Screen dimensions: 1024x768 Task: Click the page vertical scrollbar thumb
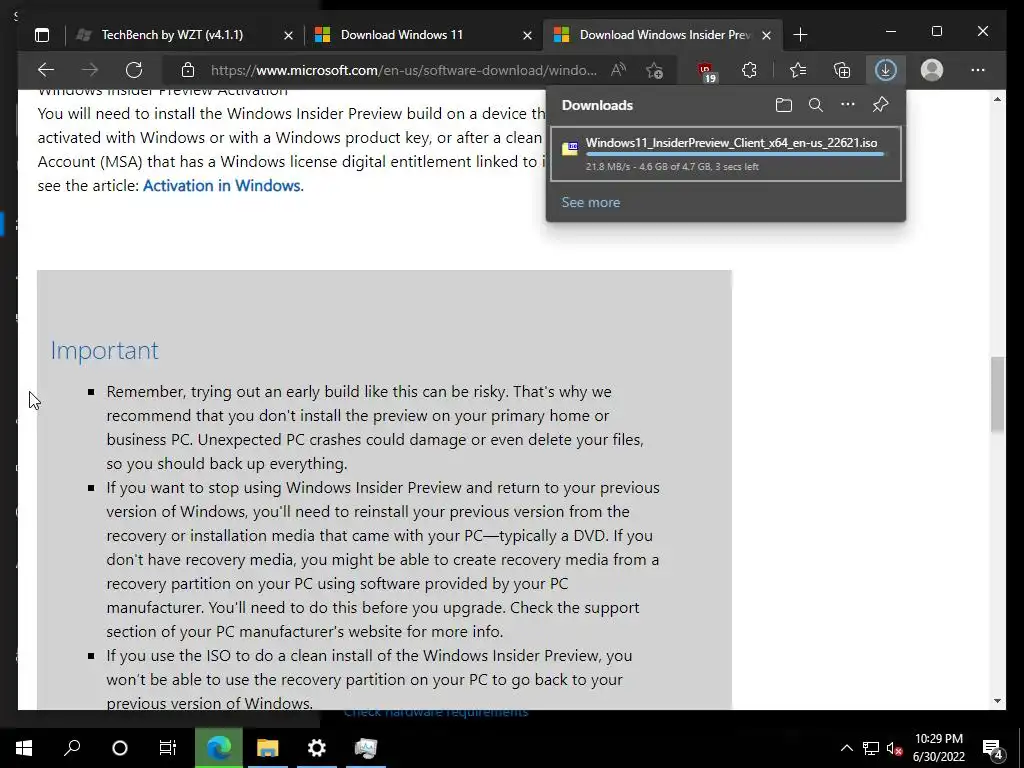[997, 394]
